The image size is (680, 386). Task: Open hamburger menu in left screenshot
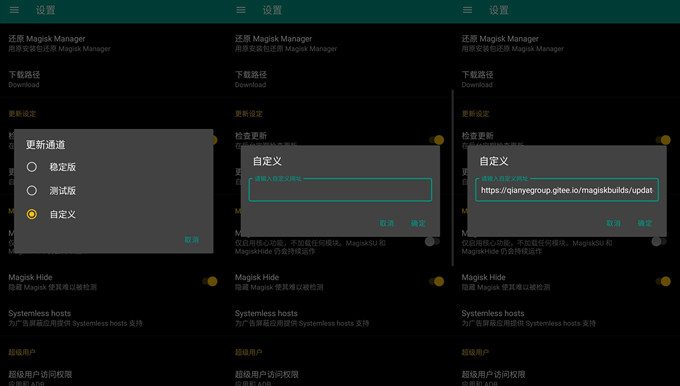(14, 10)
